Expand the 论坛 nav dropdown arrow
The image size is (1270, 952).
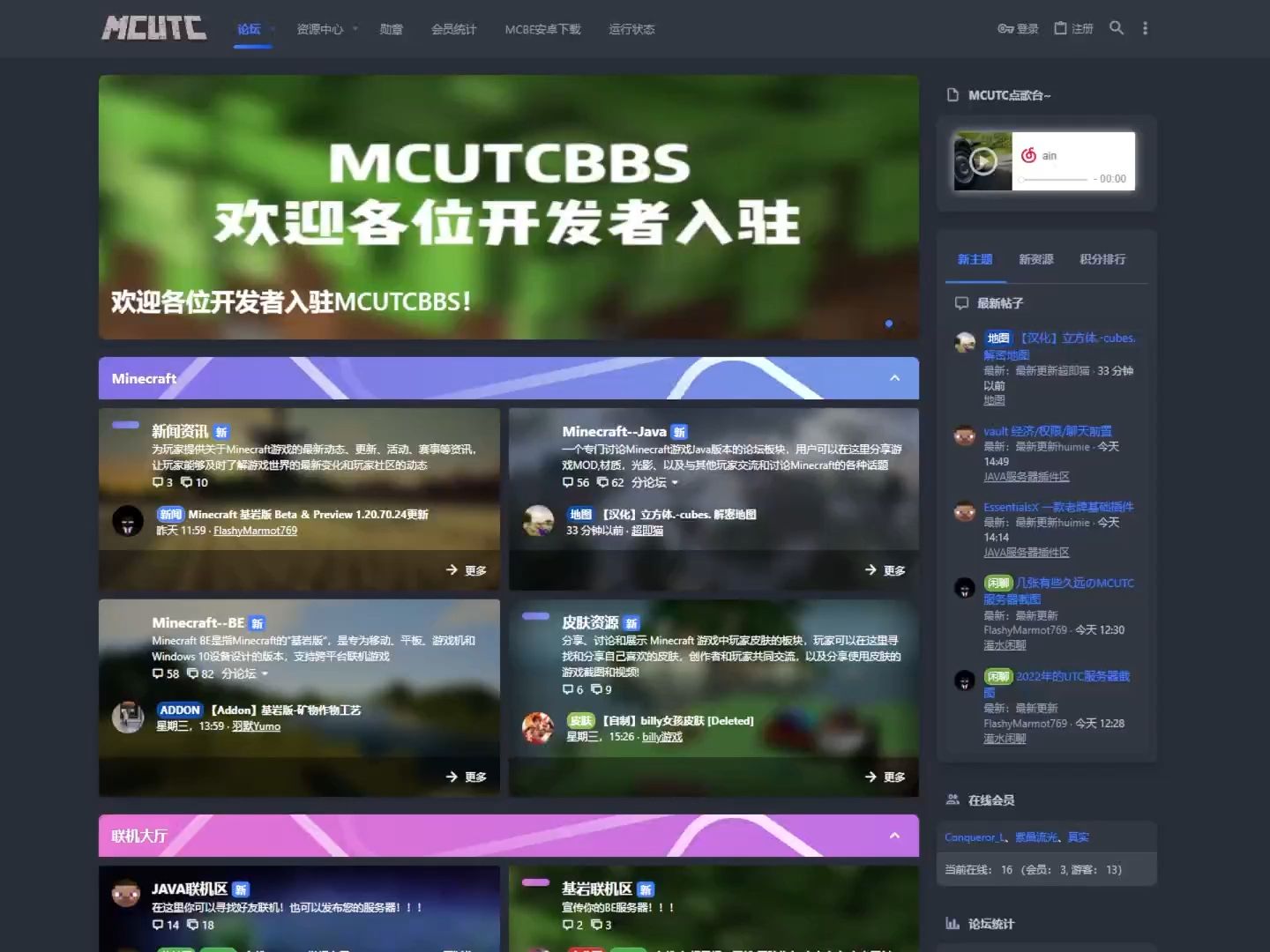click(273, 29)
